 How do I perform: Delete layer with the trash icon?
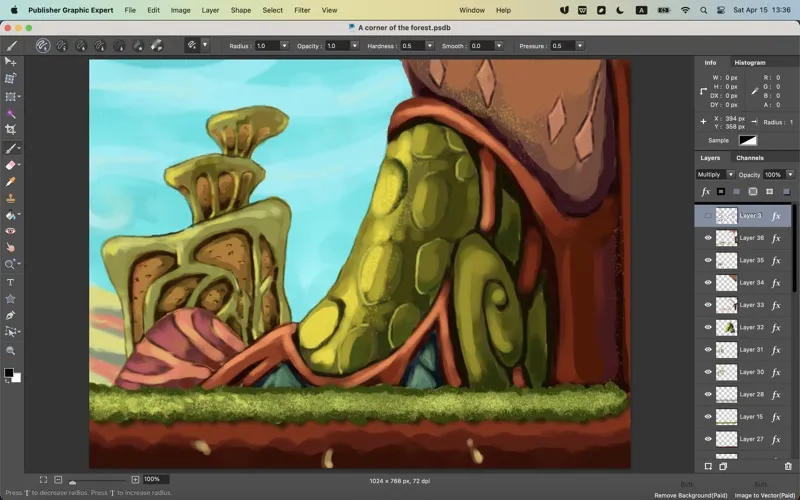(788, 466)
